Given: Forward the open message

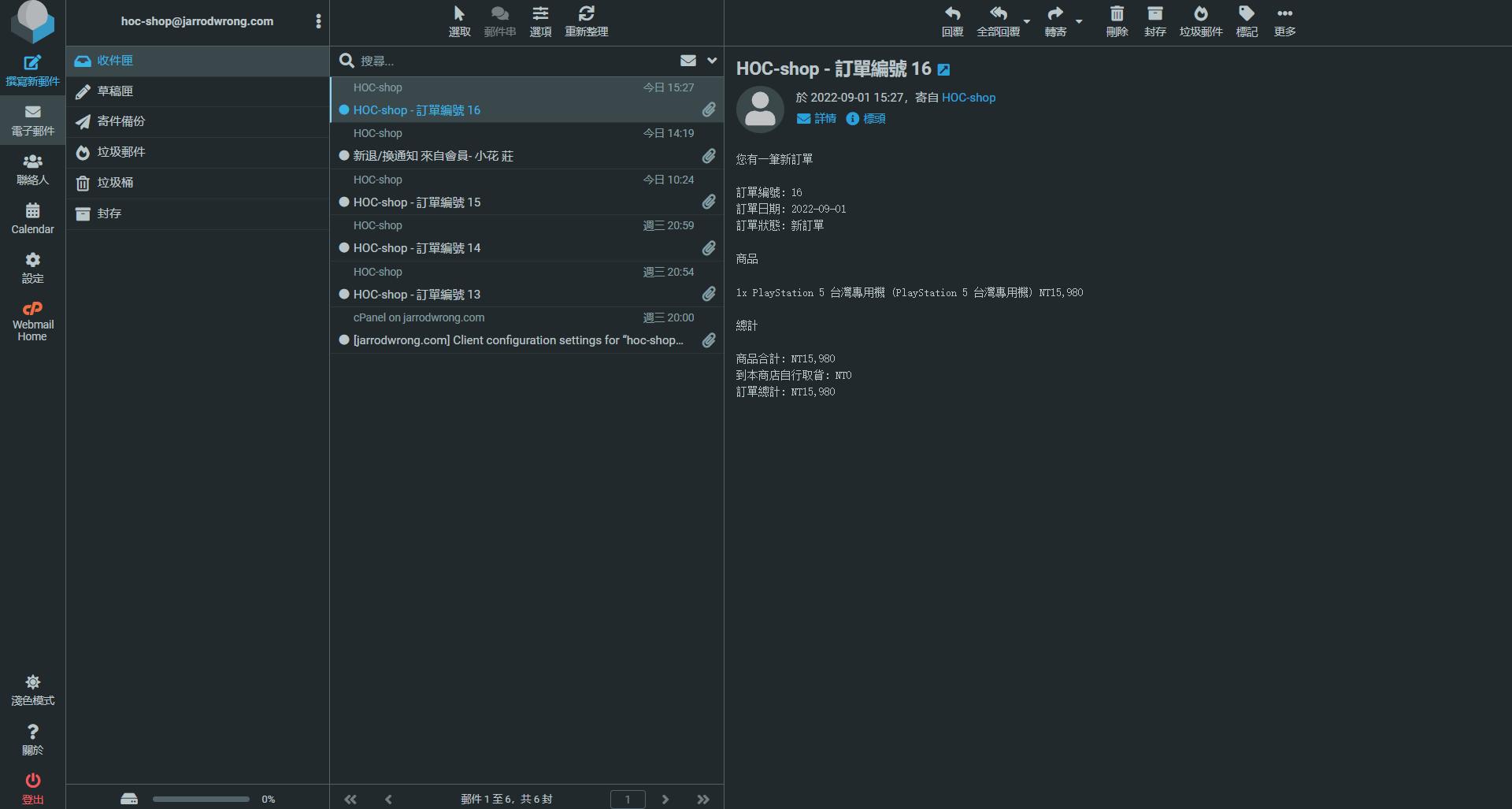Looking at the screenshot, I should (1055, 21).
